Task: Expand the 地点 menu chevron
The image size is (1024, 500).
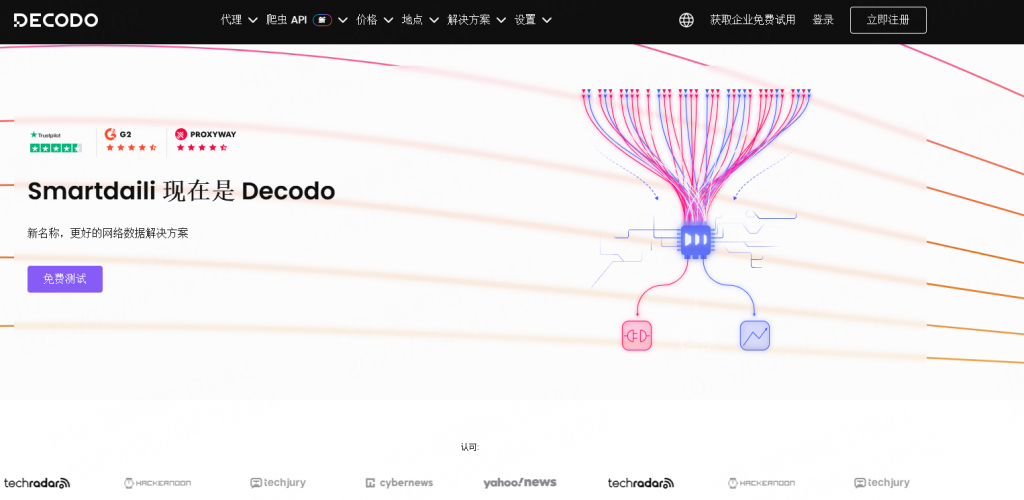Action: 434,20
